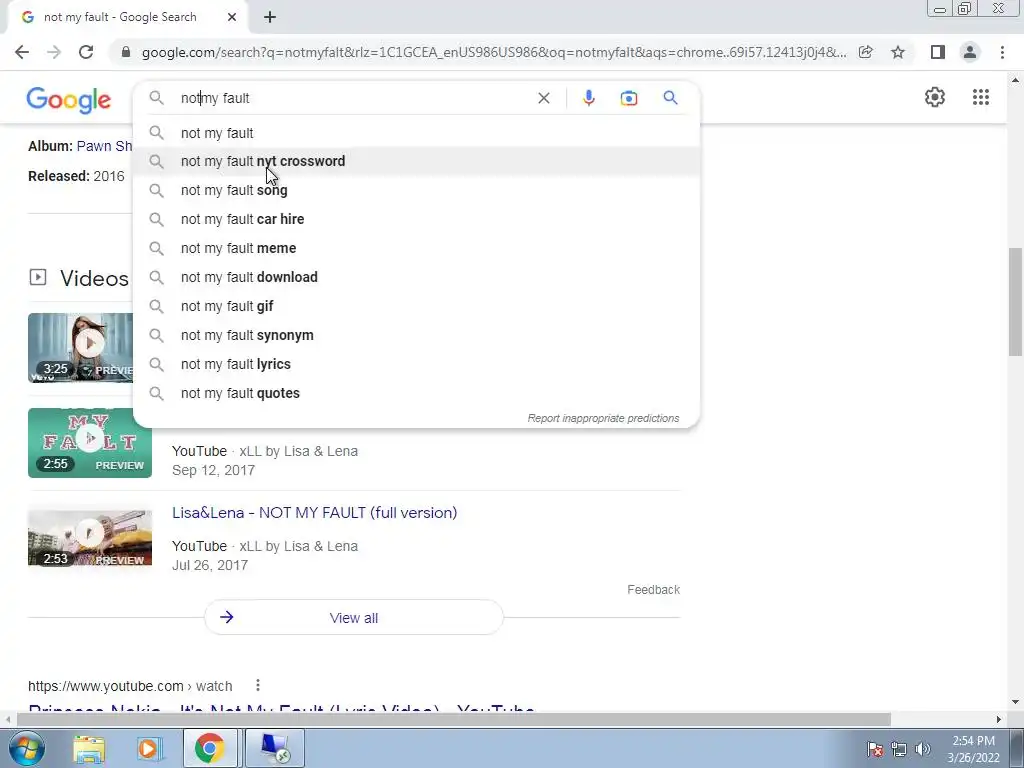Select suggestion 'not my fault lyrics'
1024x768 pixels.
point(416,364)
